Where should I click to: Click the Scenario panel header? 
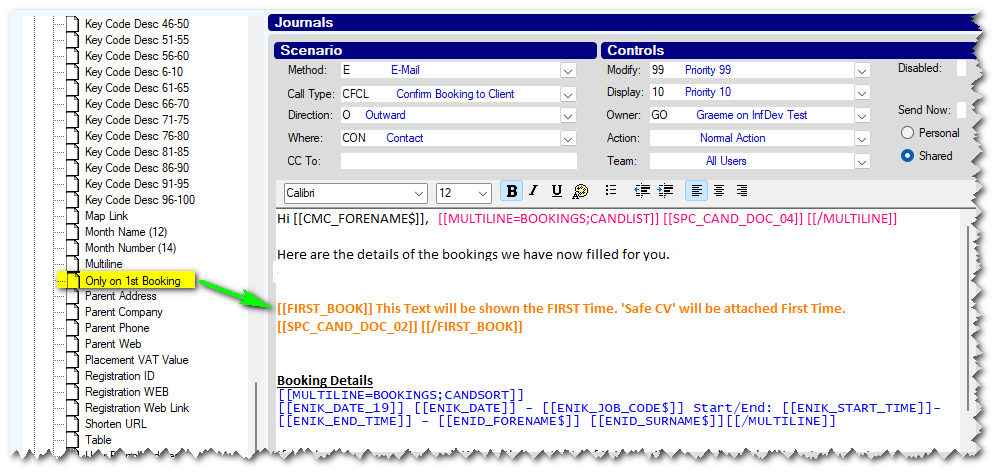coord(435,50)
